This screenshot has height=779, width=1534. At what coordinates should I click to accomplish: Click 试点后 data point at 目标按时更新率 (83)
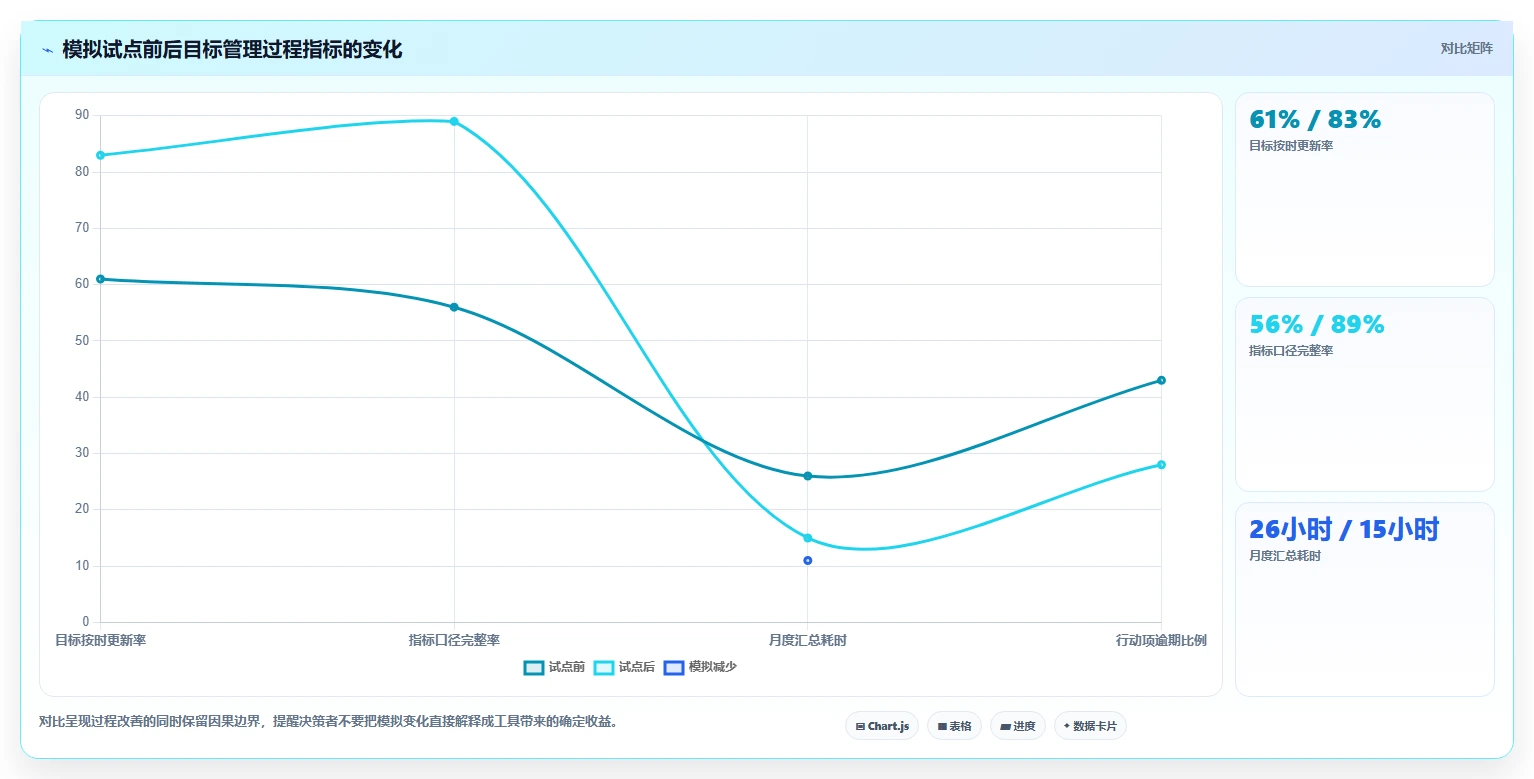(x=100, y=155)
